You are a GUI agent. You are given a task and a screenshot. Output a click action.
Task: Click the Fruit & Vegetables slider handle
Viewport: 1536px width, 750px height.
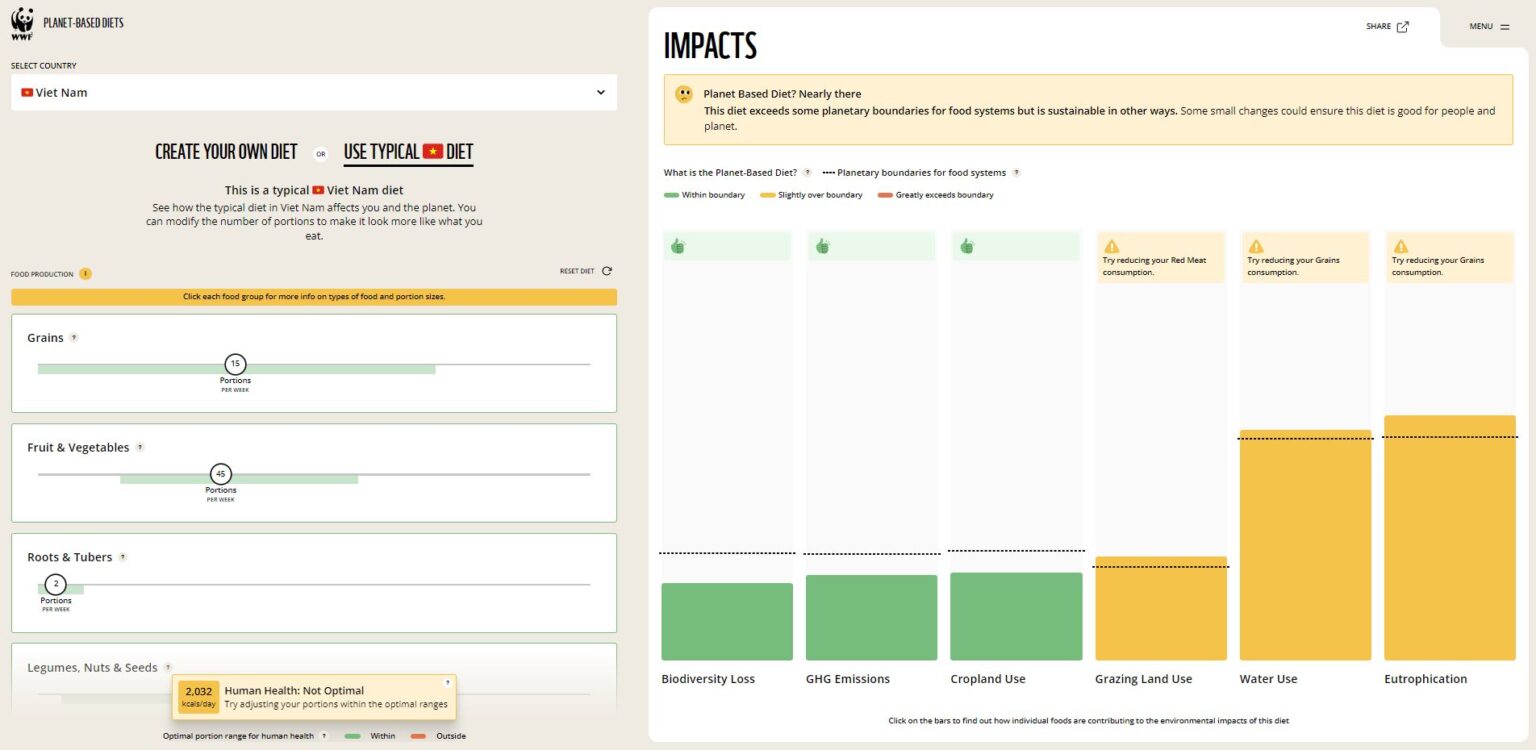220,474
